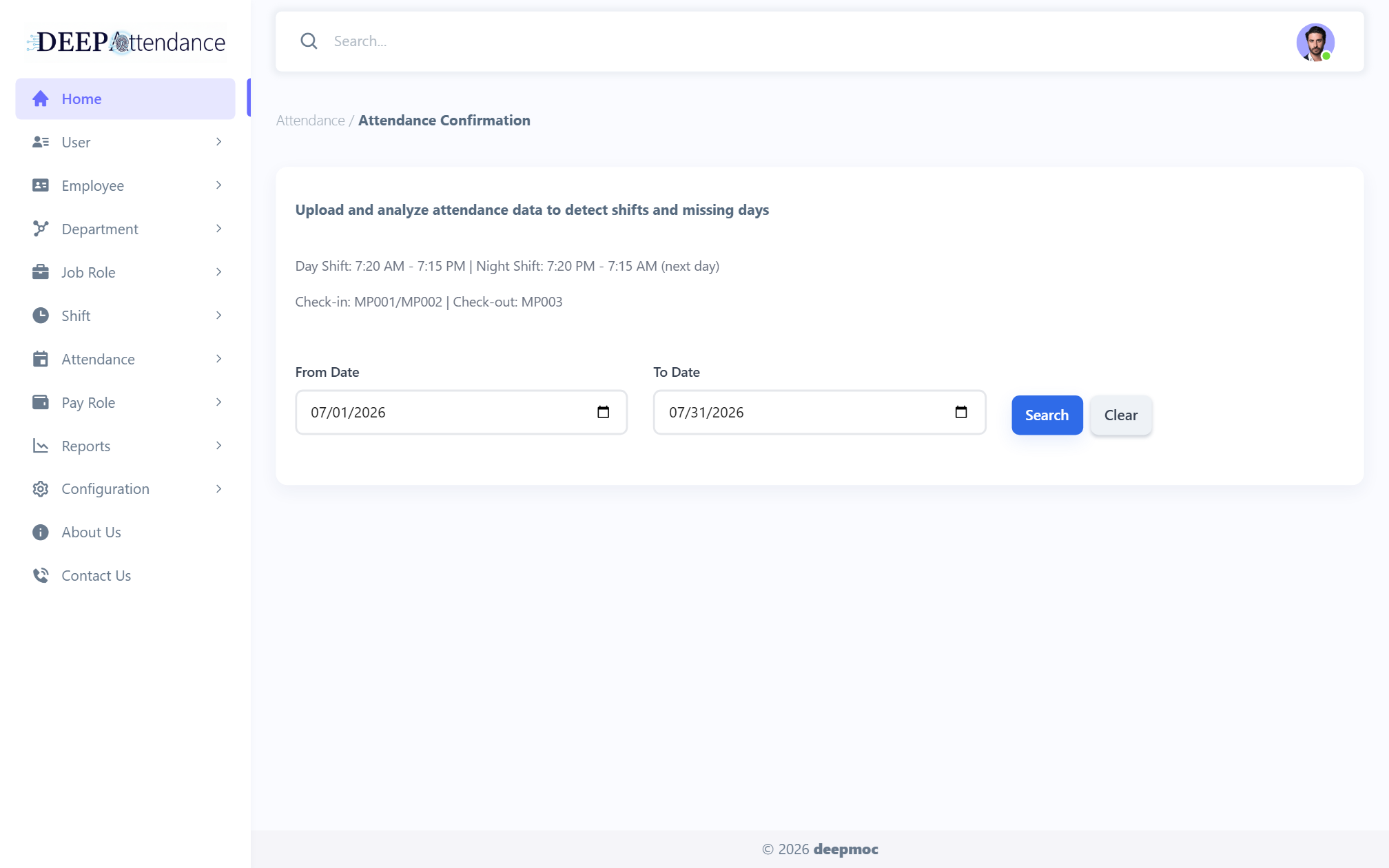Click the From Date label
The width and height of the screenshot is (1389, 868).
click(327, 372)
